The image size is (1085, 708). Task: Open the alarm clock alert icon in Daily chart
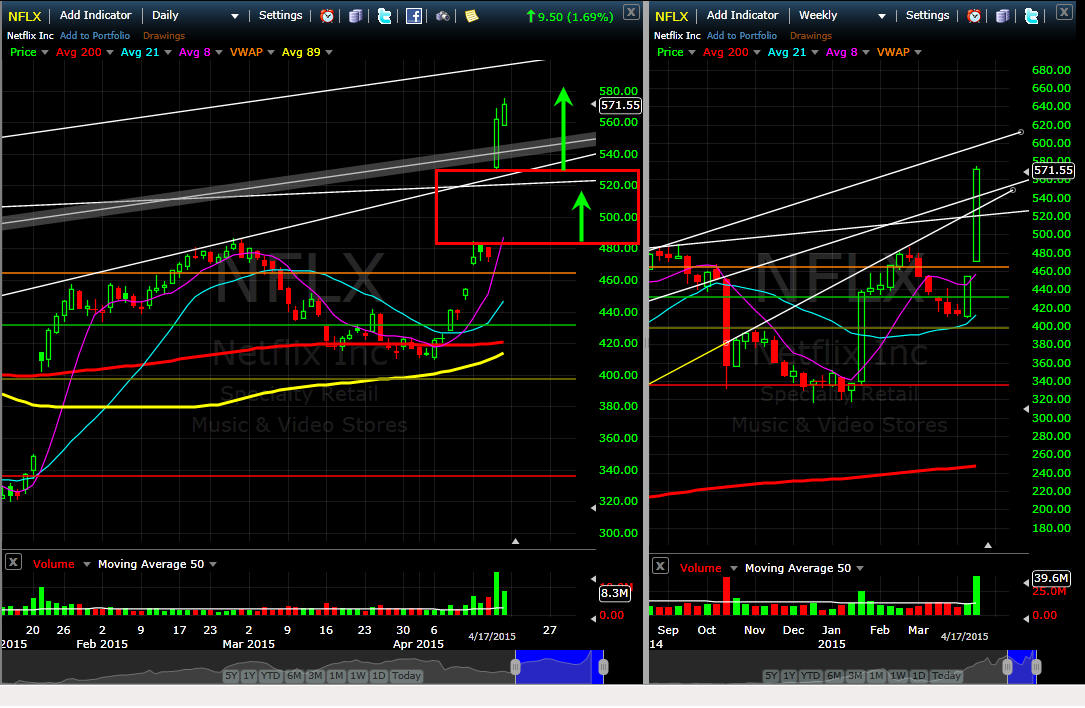click(327, 16)
